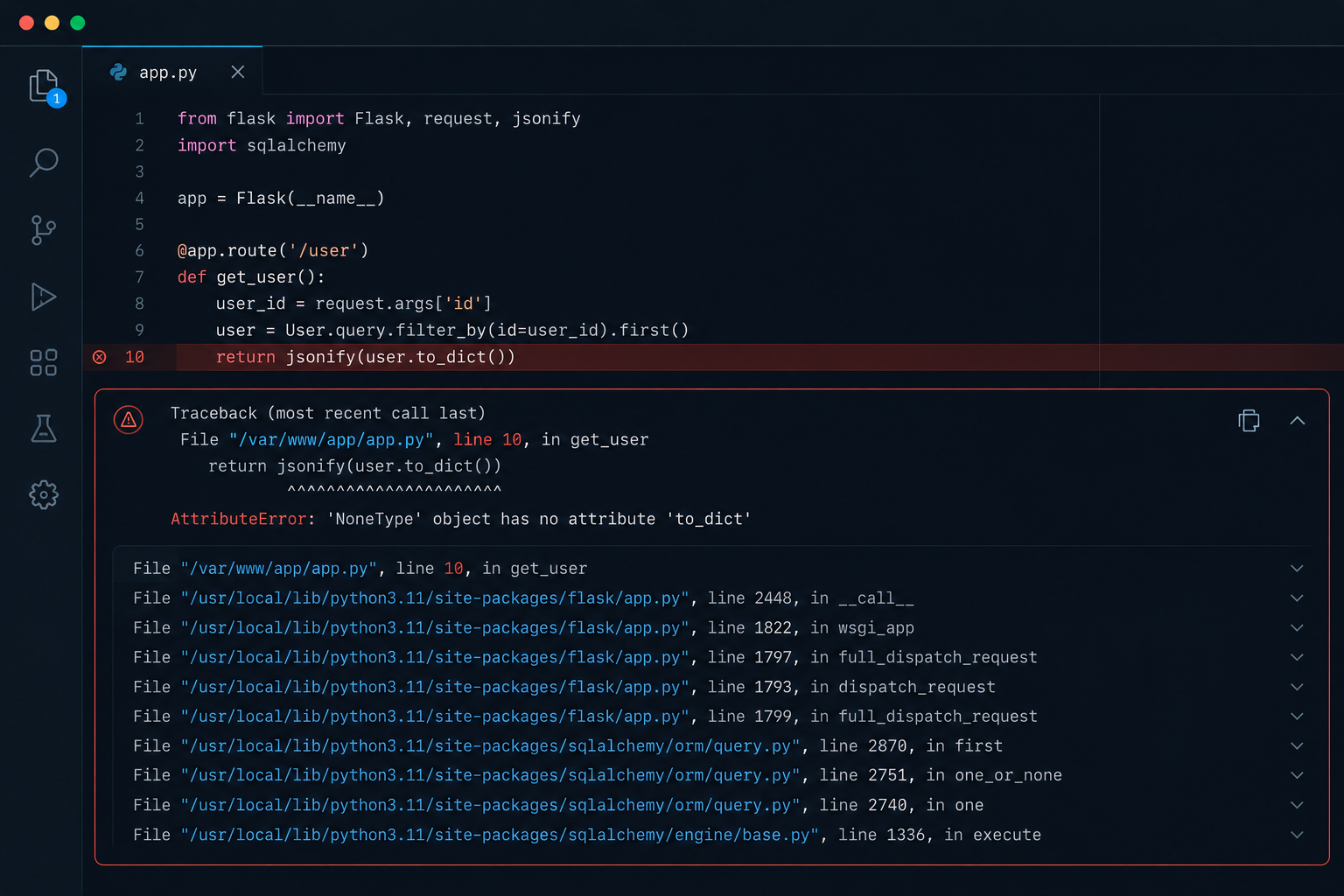Click the @app.route('/user') decorator line

[273, 250]
